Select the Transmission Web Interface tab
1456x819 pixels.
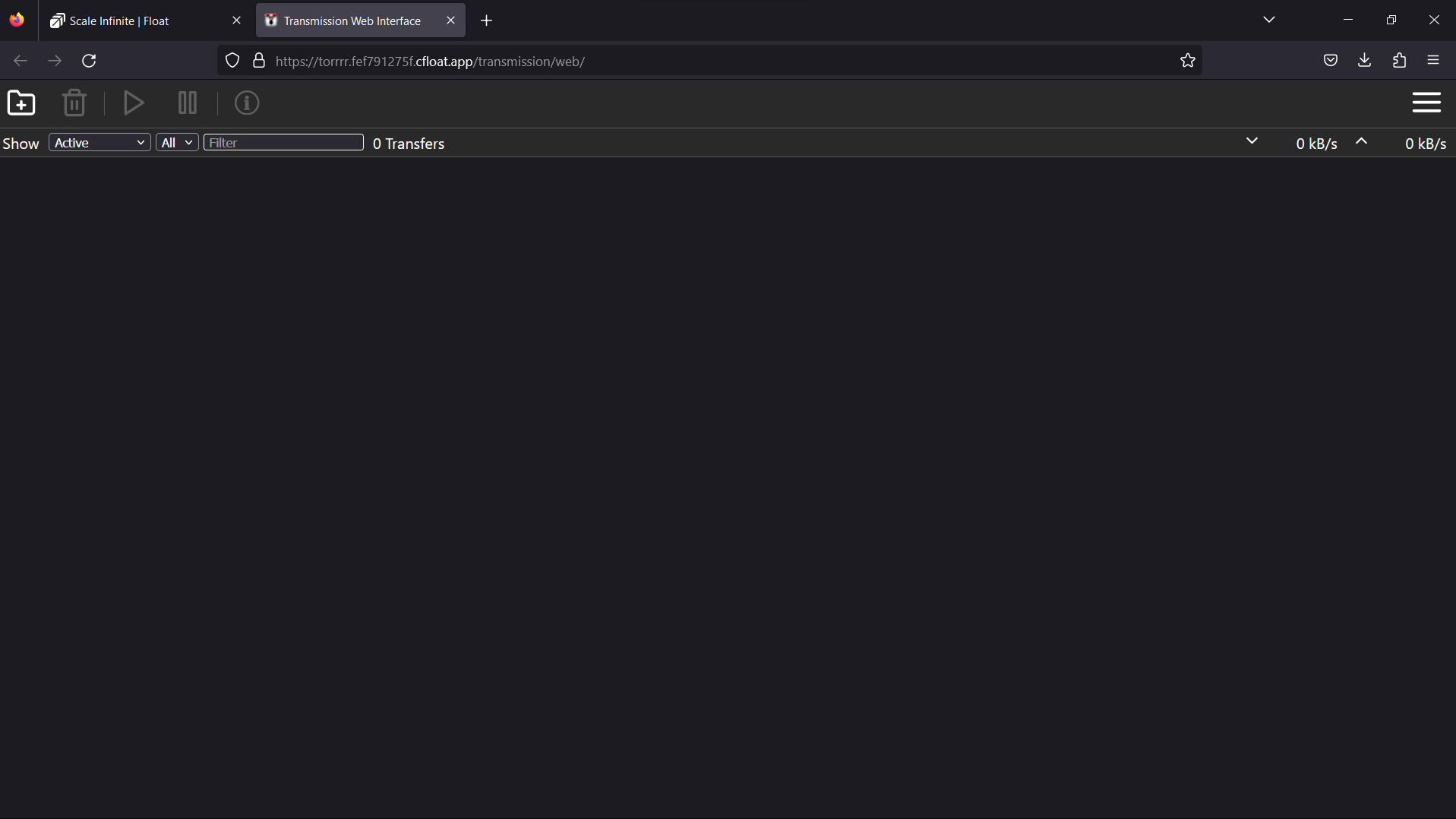point(361,21)
